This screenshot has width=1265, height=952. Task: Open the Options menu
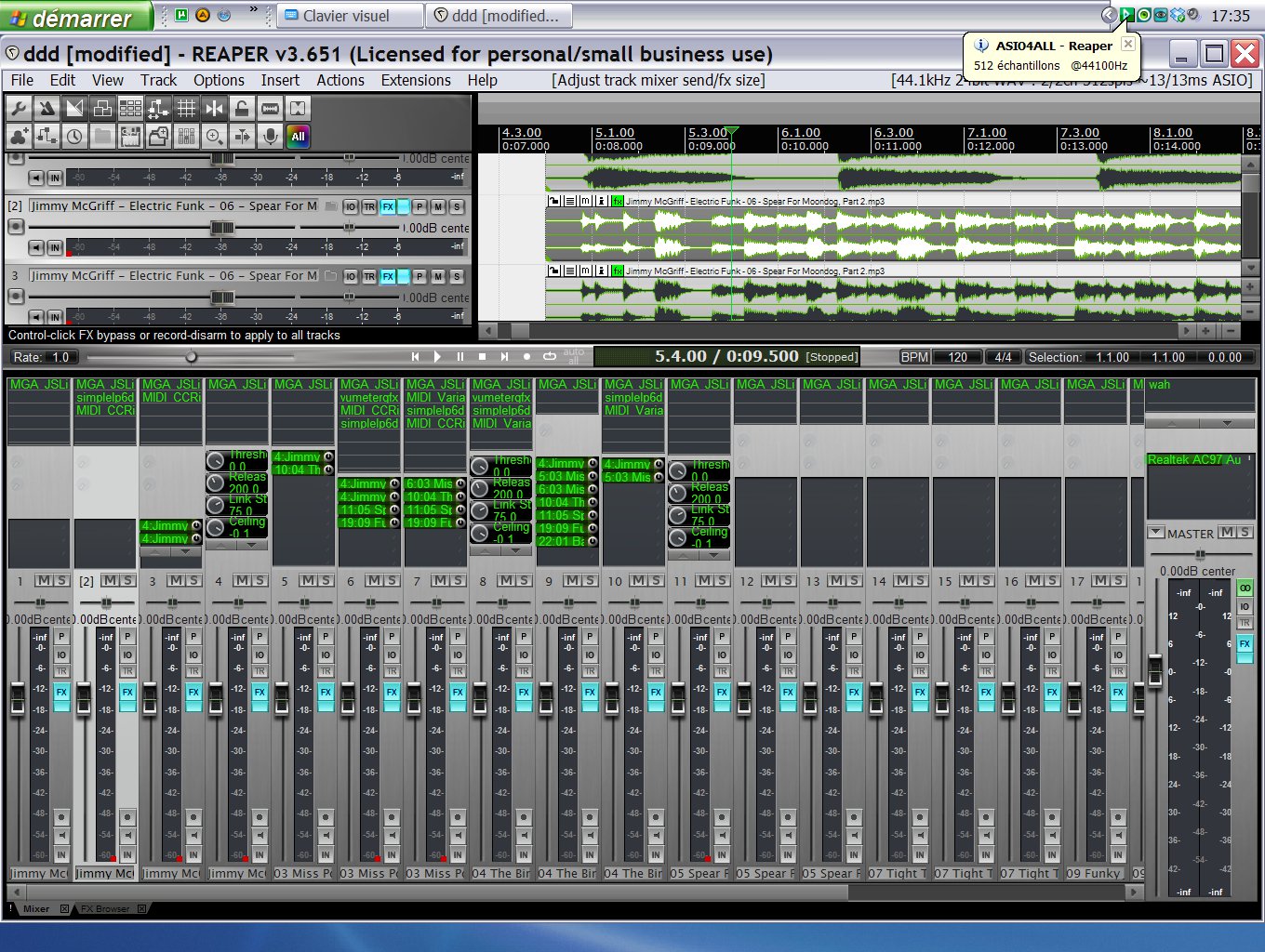(219, 80)
